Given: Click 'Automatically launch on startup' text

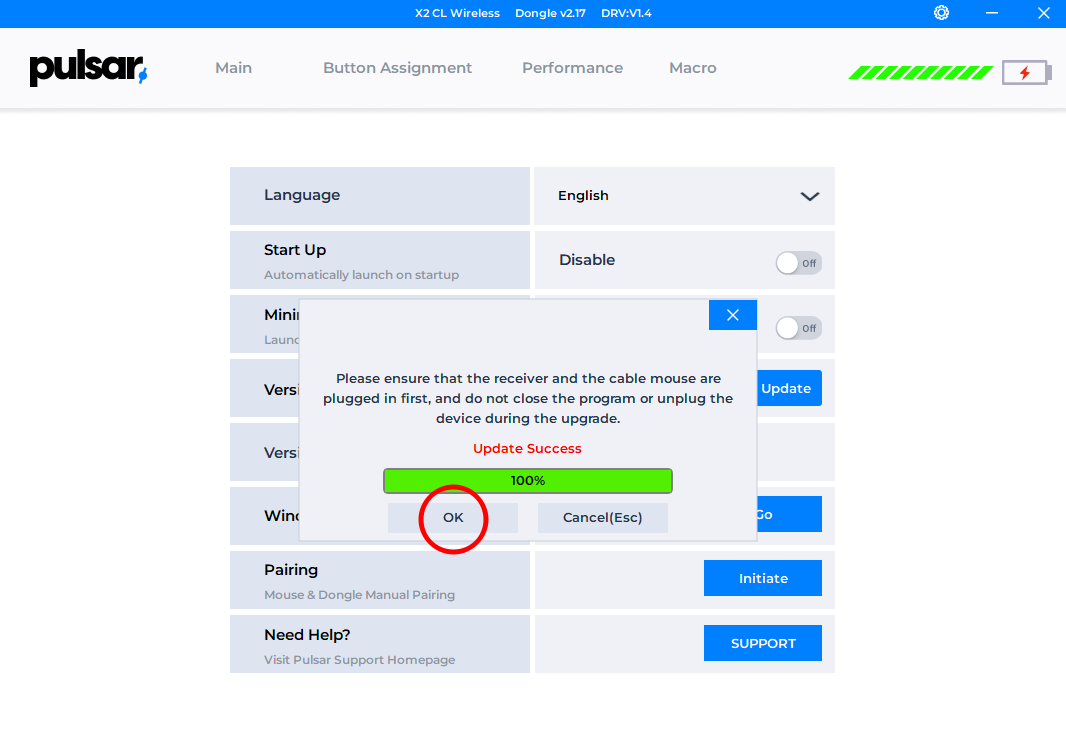Looking at the screenshot, I should click(x=362, y=275).
